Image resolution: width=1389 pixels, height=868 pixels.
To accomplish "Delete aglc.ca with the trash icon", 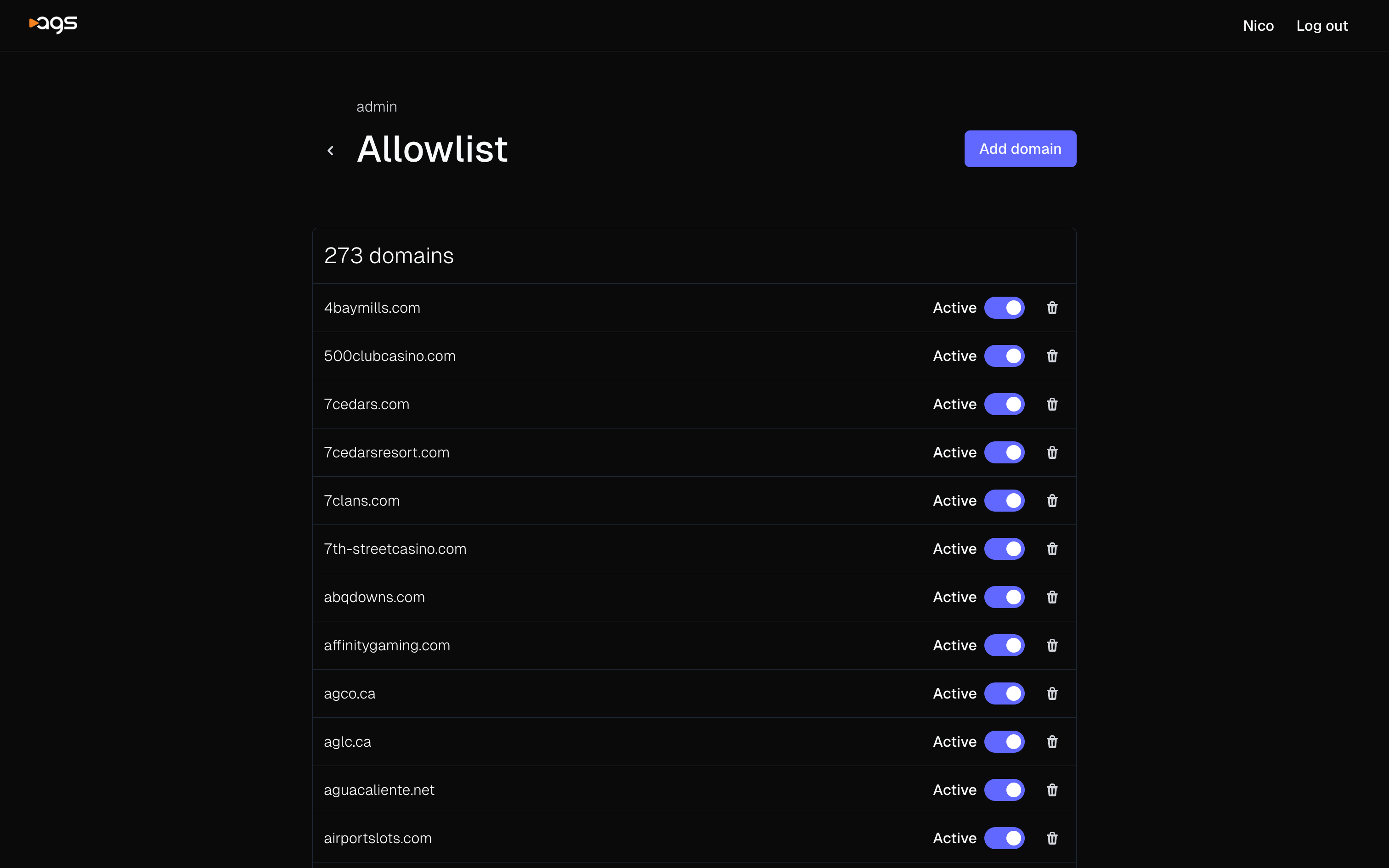I will (1051, 742).
